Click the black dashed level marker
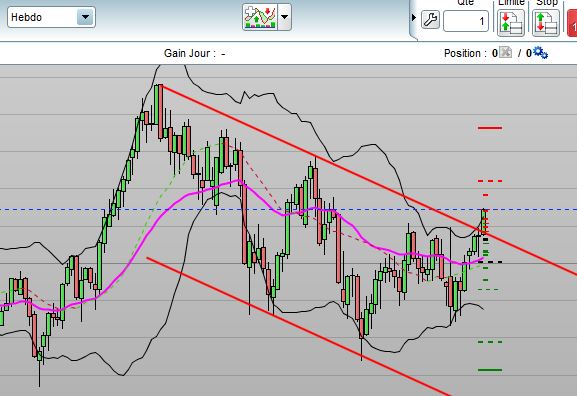 (x=490, y=262)
